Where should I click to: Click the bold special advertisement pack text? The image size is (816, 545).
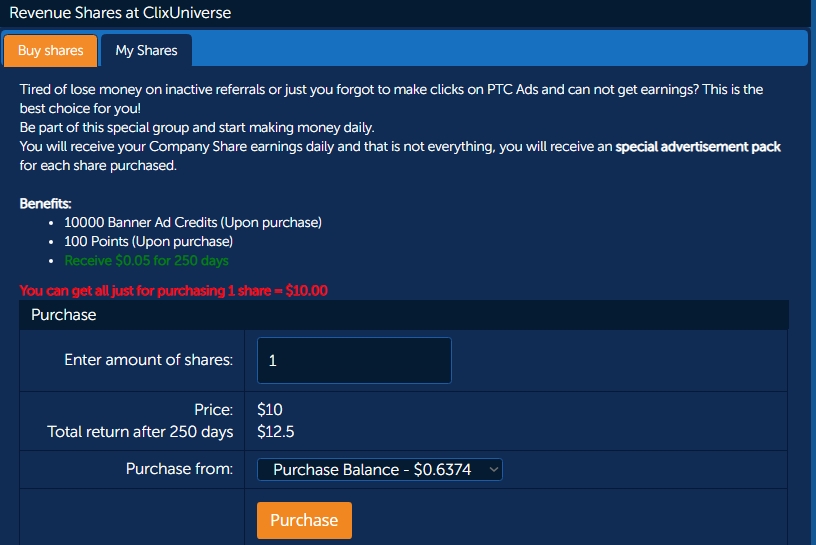(698, 147)
